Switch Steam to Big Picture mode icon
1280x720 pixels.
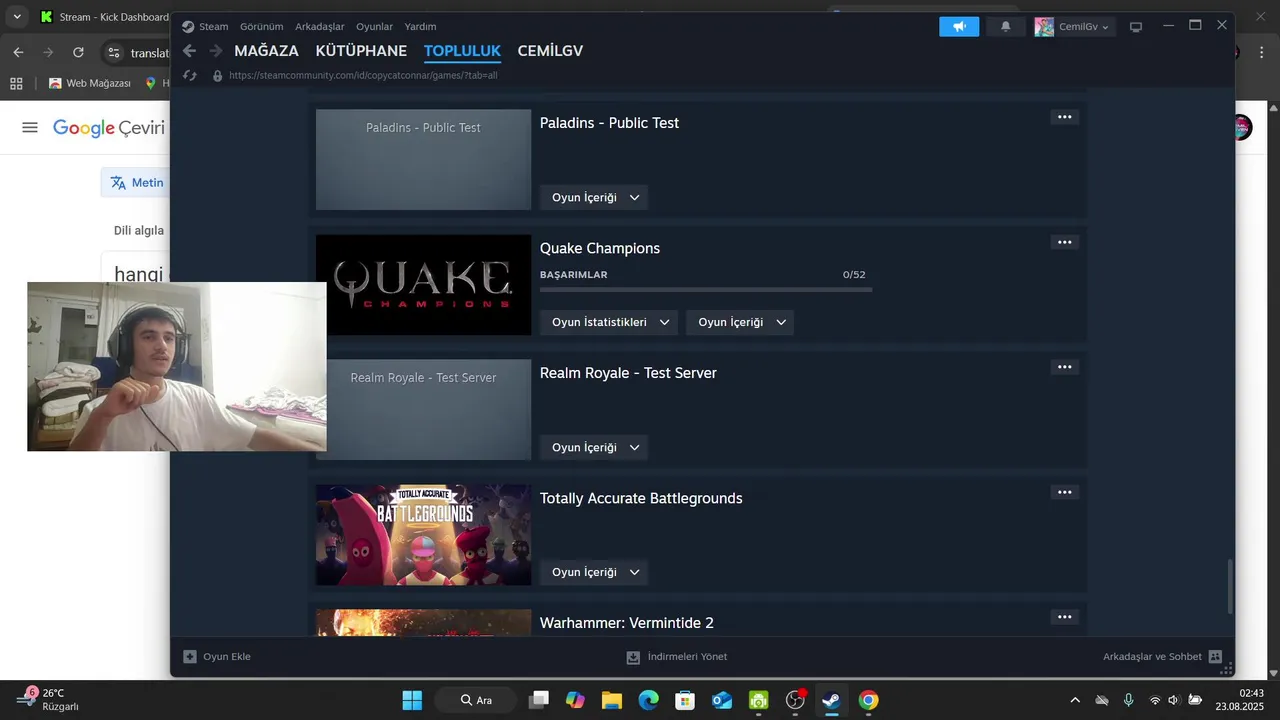click(1136, 27)
